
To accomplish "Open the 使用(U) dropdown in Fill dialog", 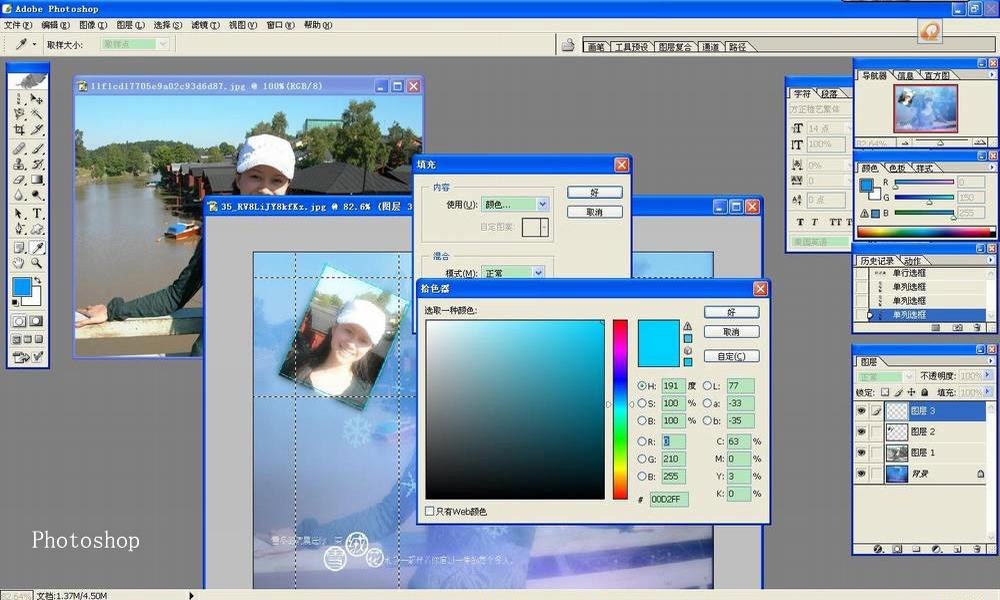I will coord(515,204).
